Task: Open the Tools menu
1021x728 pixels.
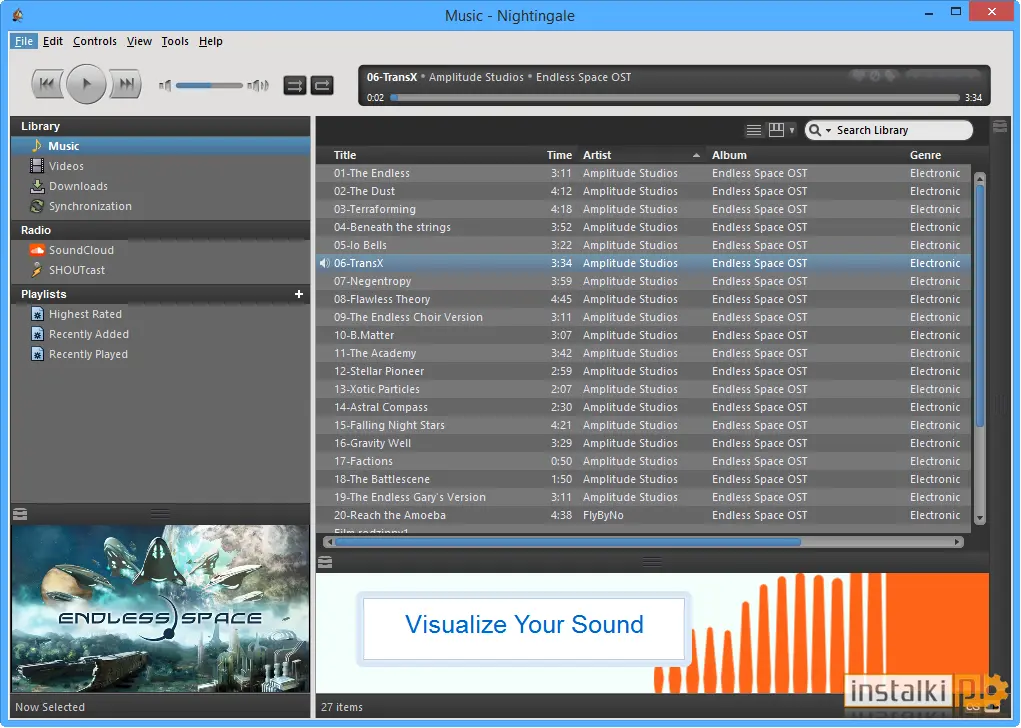Action: pyautogui.click(x=175, y=41)
